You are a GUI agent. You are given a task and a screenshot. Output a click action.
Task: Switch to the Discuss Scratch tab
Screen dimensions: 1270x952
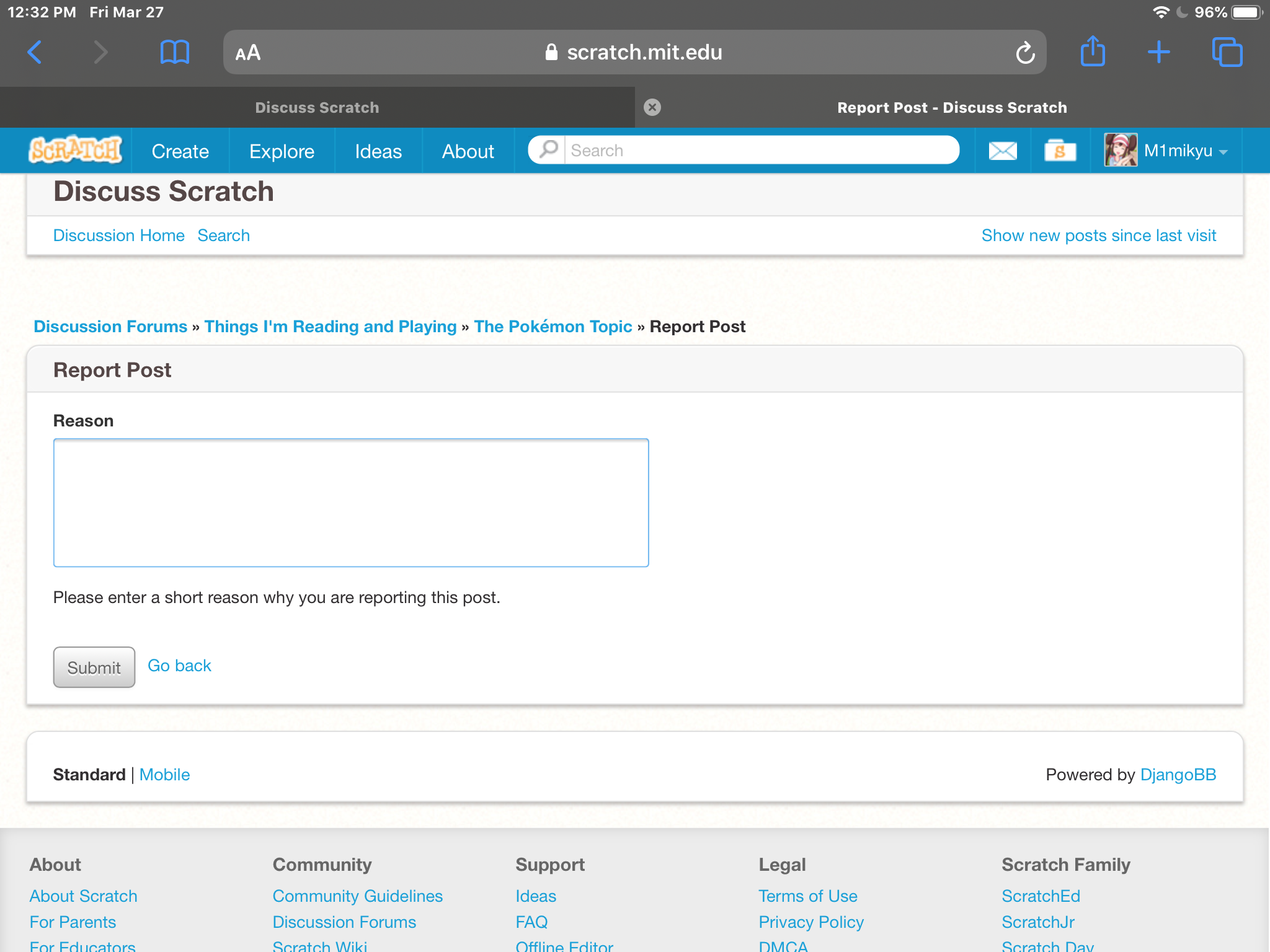click(x=317, y=107)
